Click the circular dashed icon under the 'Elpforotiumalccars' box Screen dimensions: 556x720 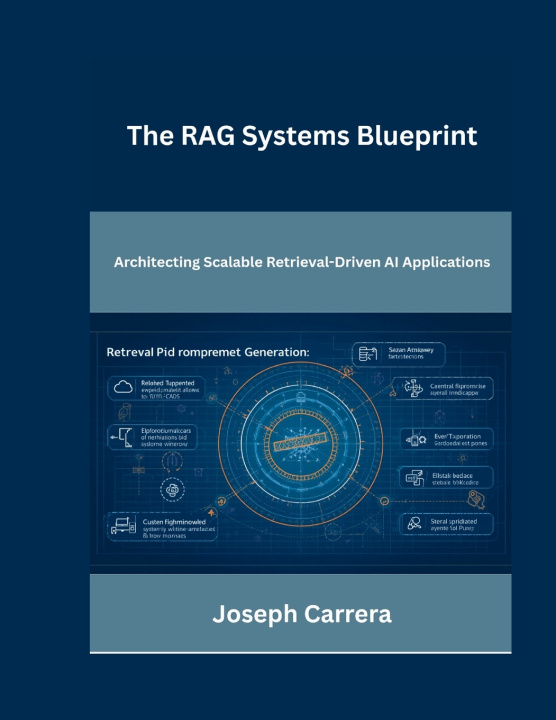[172, 490]
